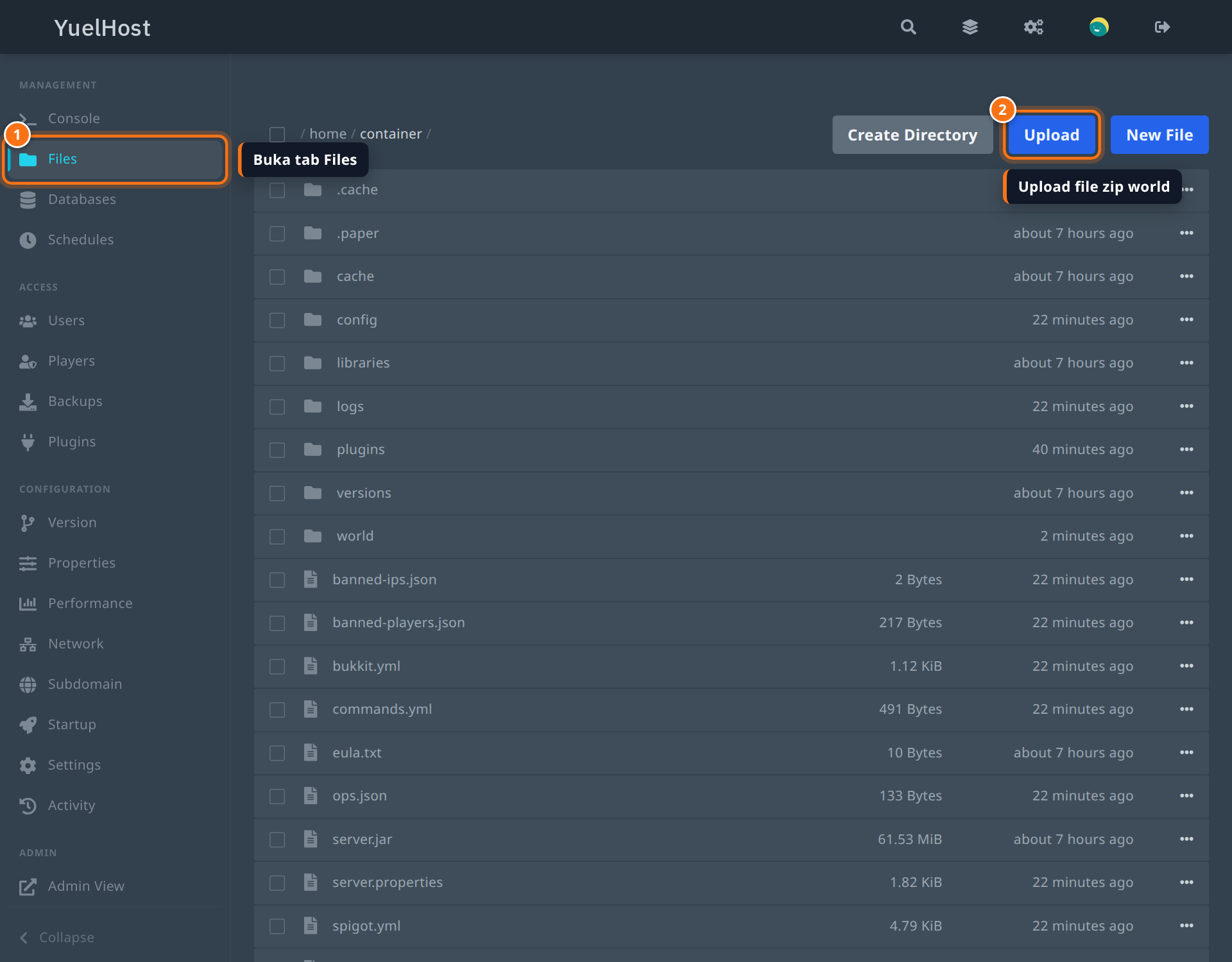This screenshot has width=1232, height=962.
Task: Click the Network icon in the sidebar
Action: (x=28, y=644)
